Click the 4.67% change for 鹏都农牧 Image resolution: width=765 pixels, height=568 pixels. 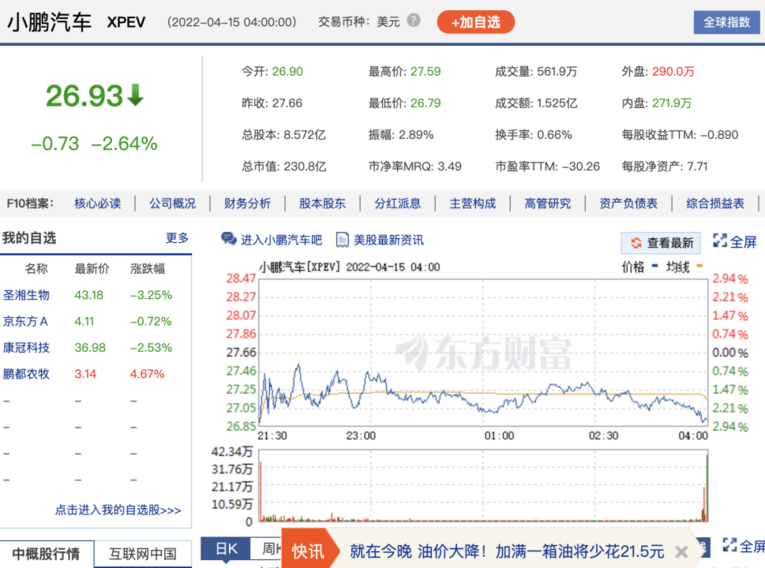[147, 374]
